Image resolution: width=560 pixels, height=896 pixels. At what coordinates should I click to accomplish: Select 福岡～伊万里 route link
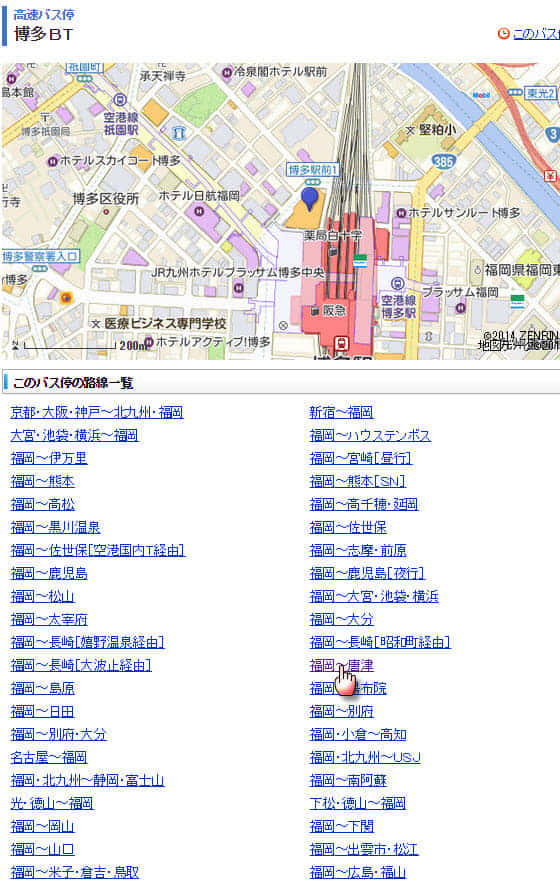pos(49,458)
